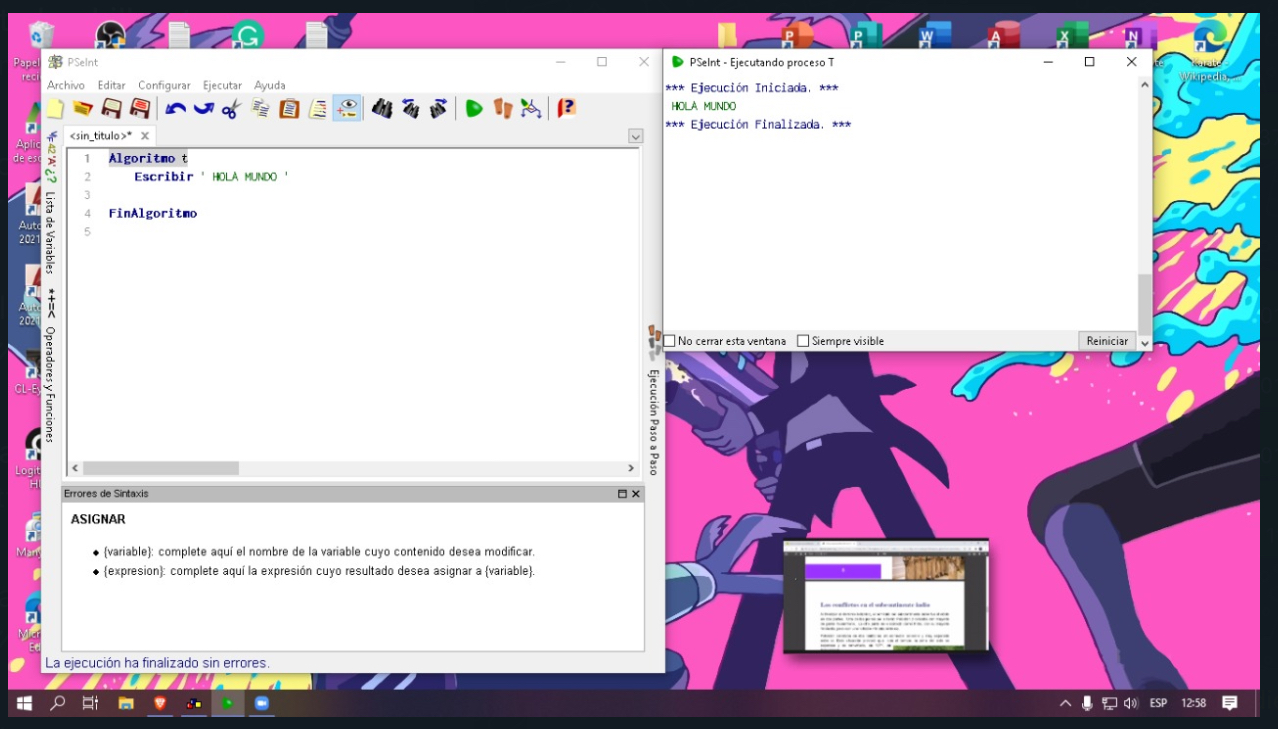Redo the last undone edit
Viewport: 1278px width, 729px height.
coord(204,108)
